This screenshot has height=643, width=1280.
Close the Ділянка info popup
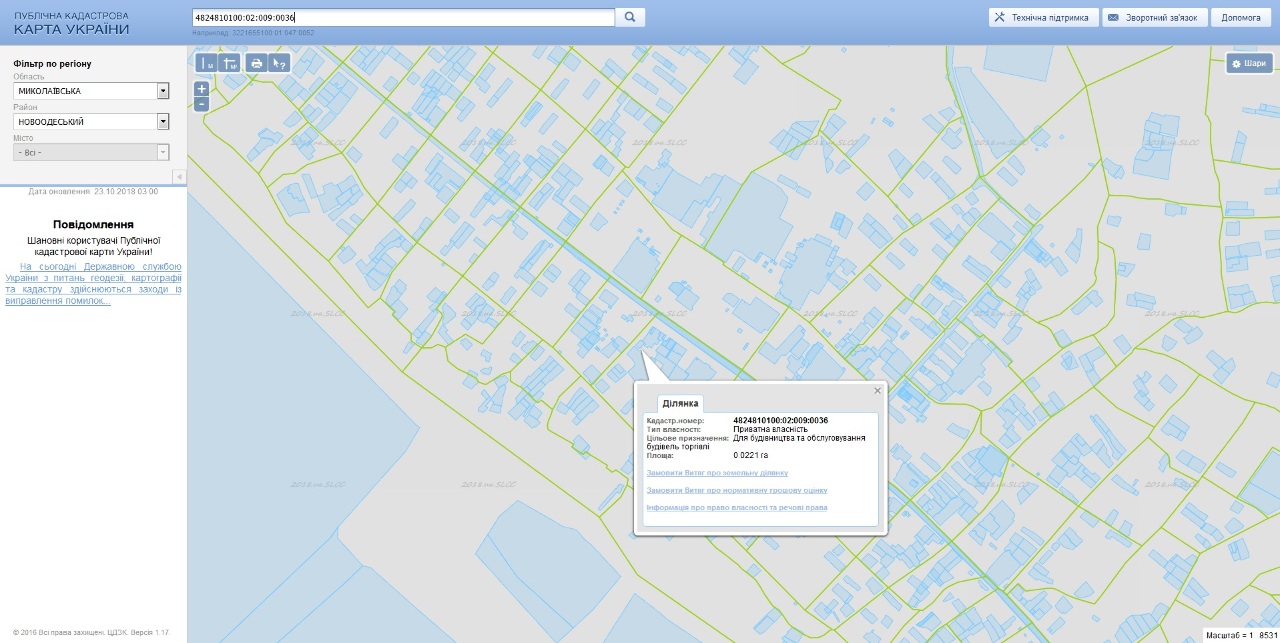pyautogui.click(x=877, y=391)
